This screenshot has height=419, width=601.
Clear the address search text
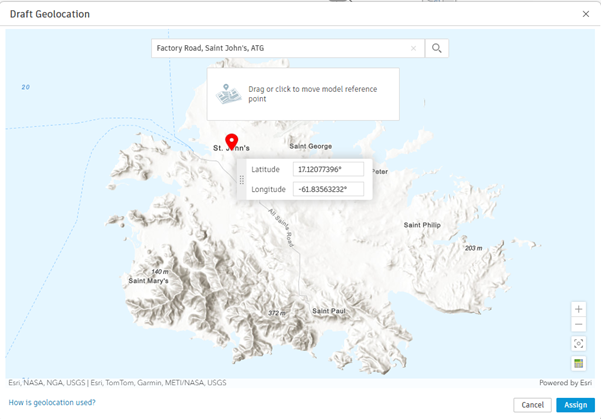coord(413,48)
